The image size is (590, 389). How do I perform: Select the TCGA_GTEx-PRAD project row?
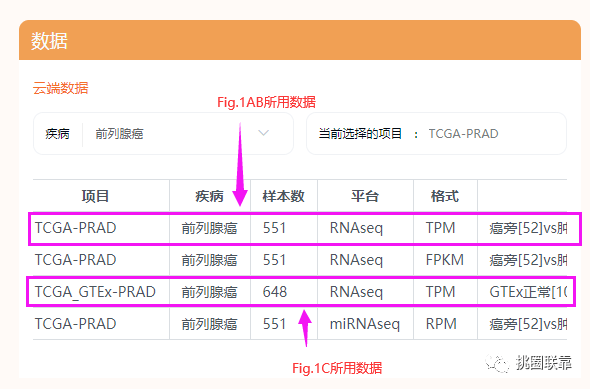pyautogui.click(x=300, y=292)
